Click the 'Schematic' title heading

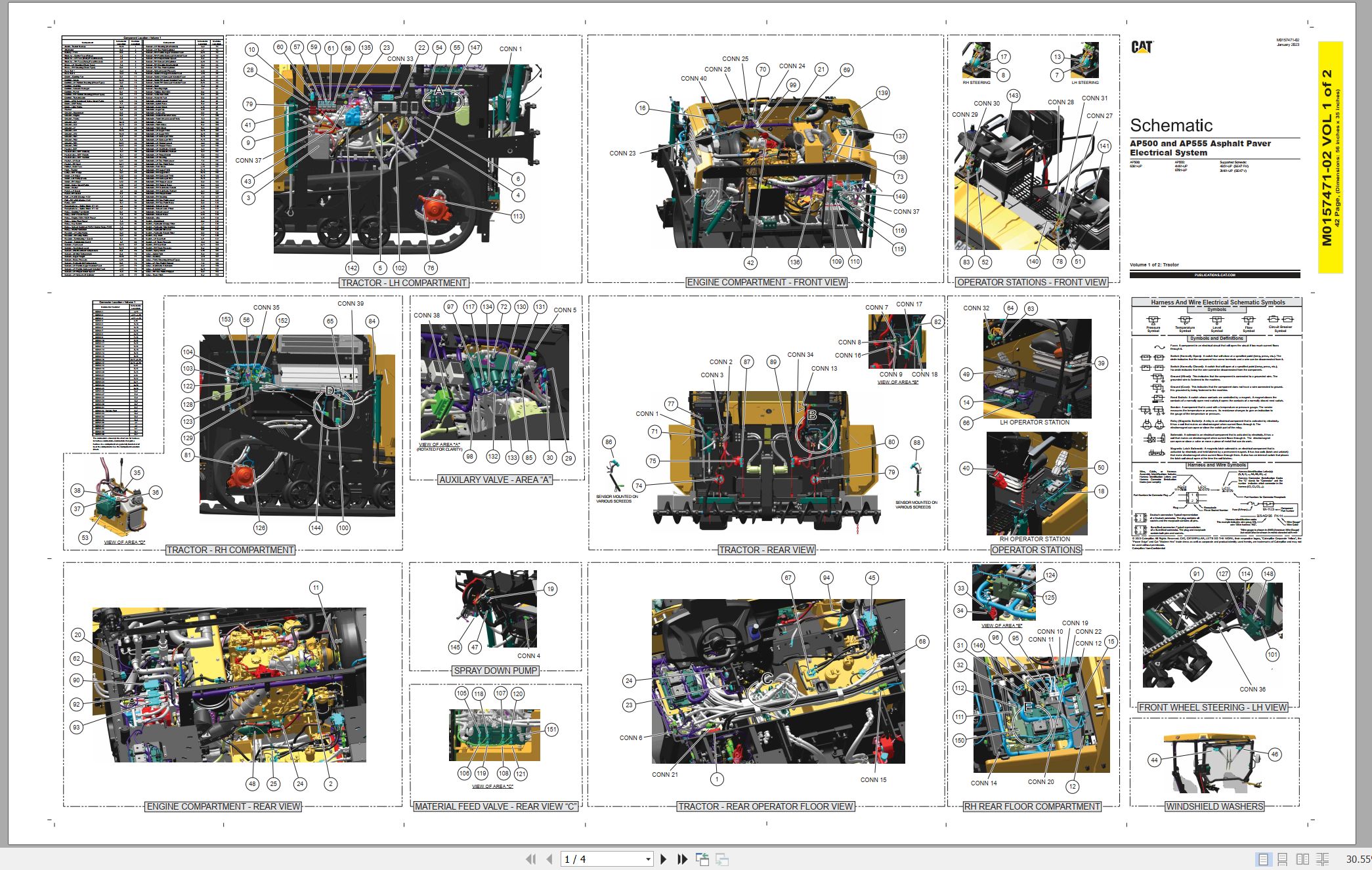[x=1171, y=125]
